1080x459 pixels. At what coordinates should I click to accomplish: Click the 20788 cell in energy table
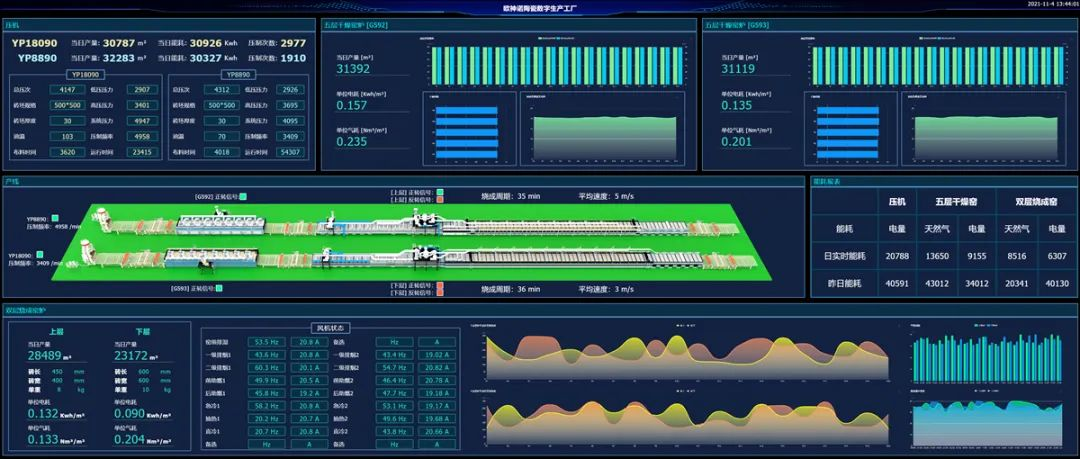coord(897,256)
